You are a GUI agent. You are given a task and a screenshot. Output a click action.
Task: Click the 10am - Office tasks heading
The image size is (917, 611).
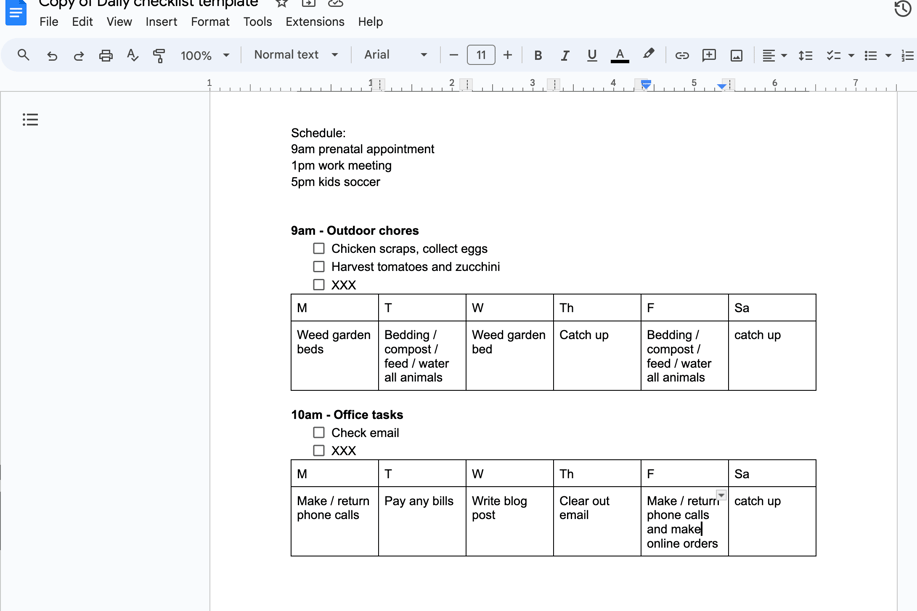click(x=347, y=415)
